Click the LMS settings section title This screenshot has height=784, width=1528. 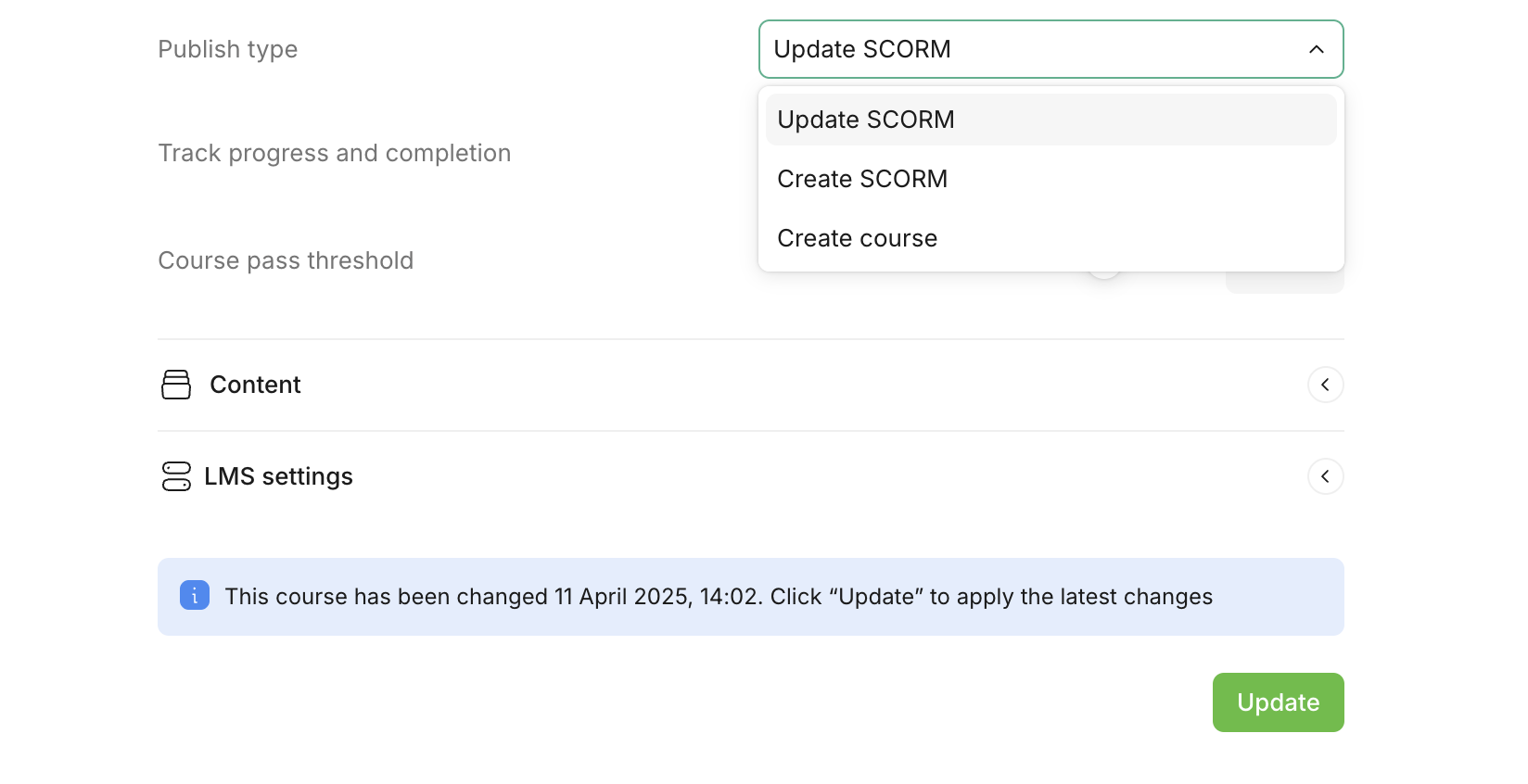click(x=278, y=476)
